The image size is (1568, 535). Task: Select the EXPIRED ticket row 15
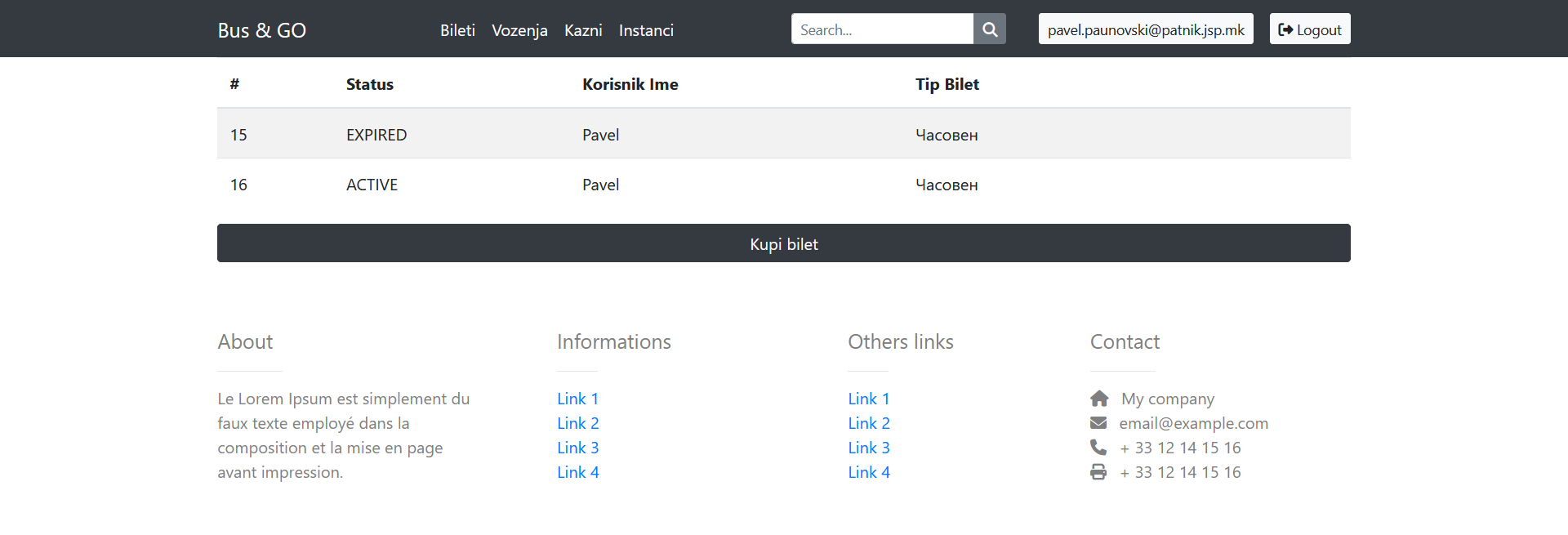(x=783, y=135)
